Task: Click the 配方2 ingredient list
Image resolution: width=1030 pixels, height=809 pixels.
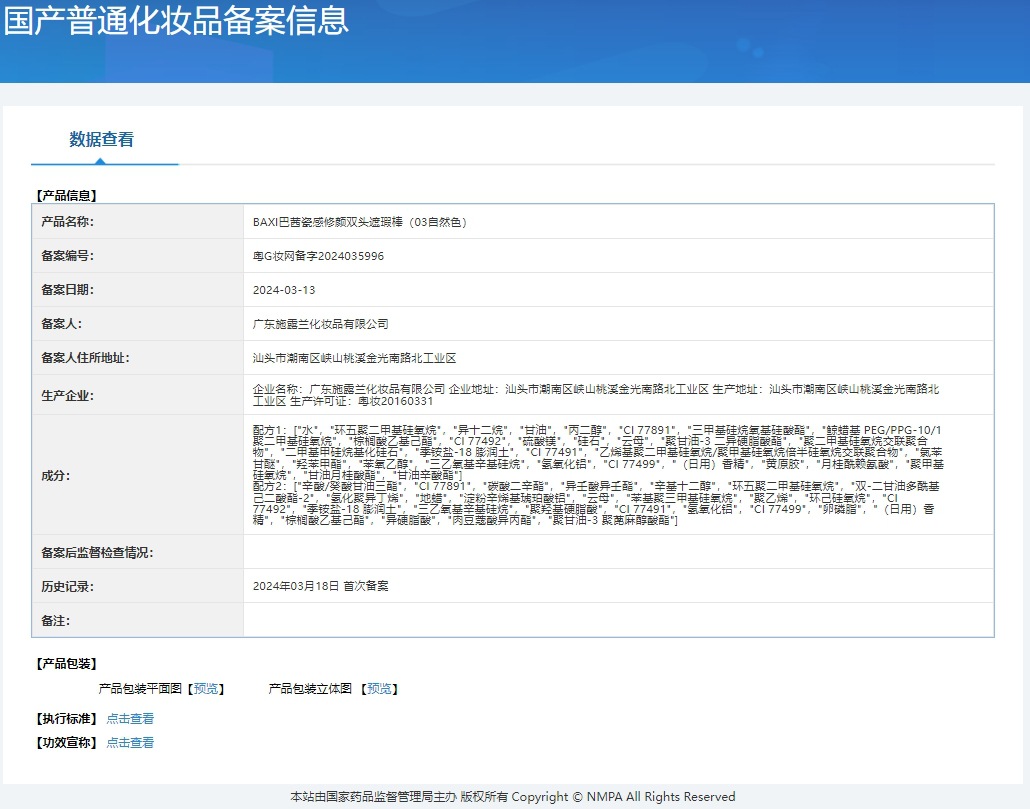Action: point(596,503)
